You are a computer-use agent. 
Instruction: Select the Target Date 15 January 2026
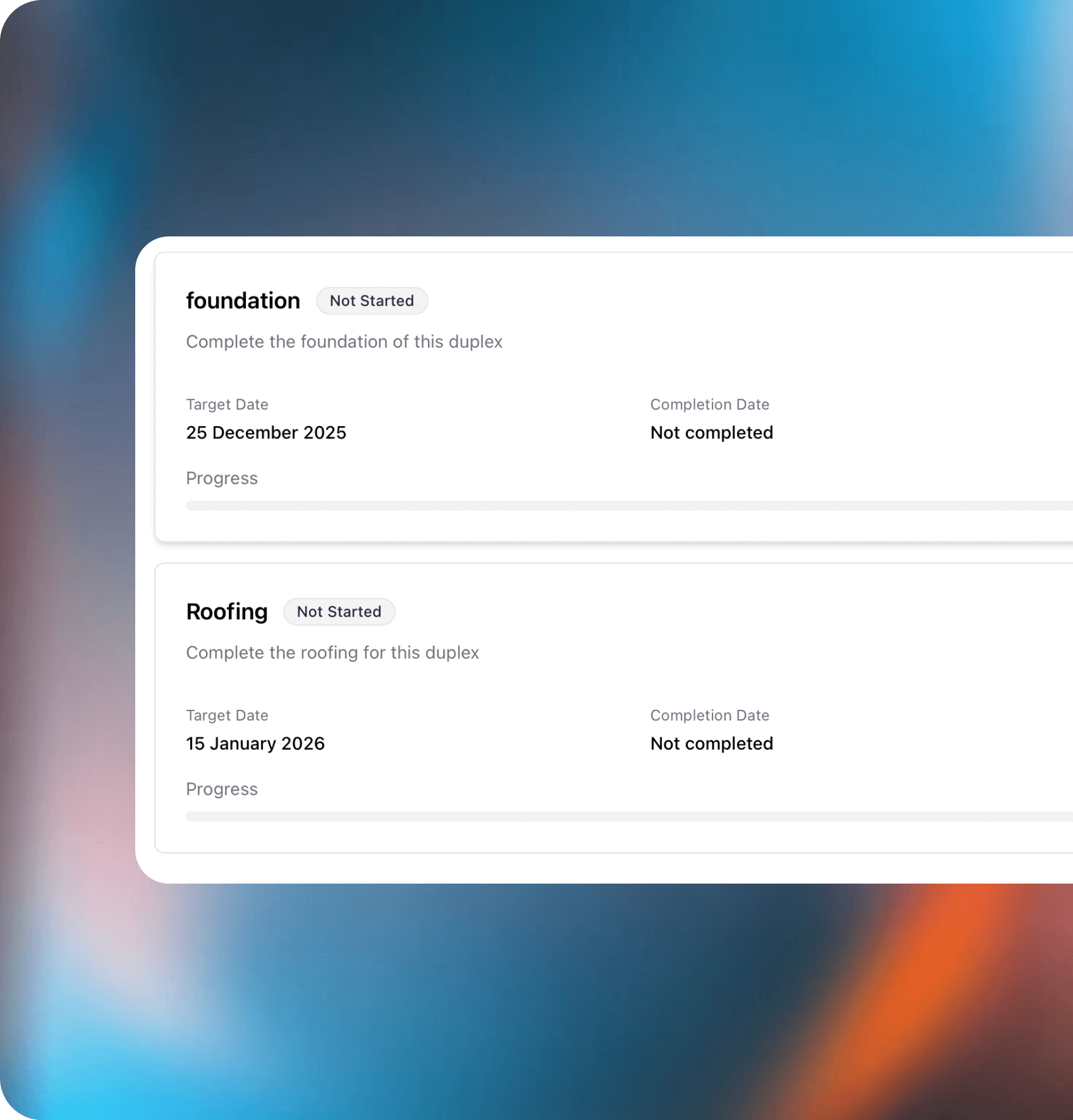coord(255,743)
